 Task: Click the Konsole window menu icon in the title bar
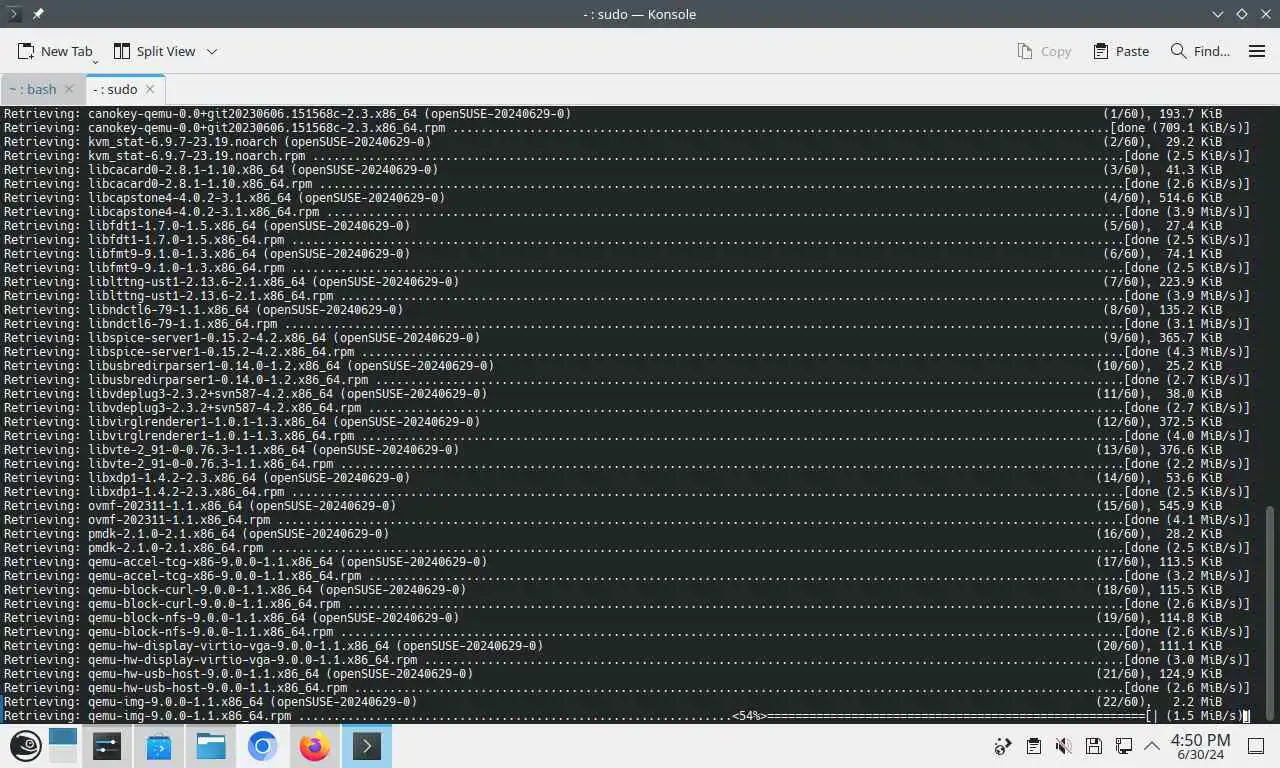[14, 14]
